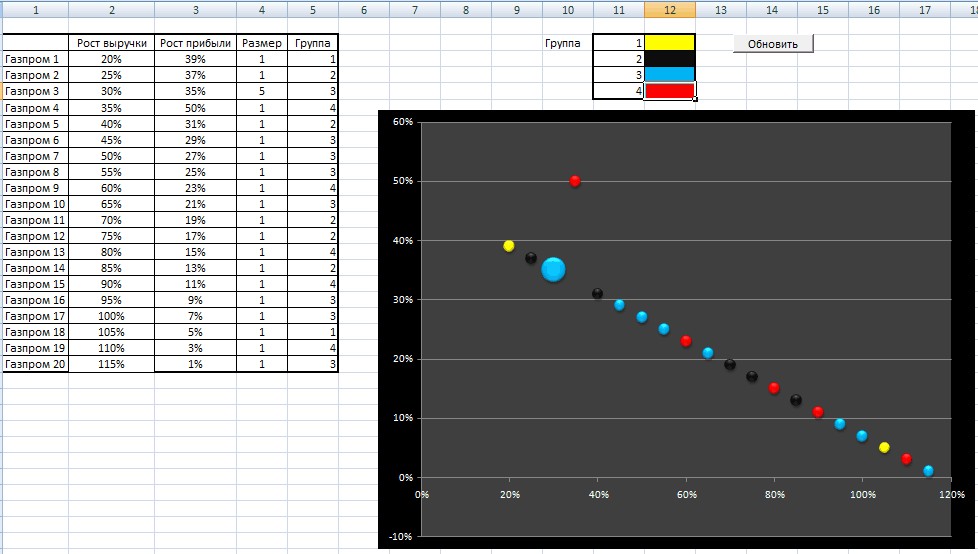The height and width of the screenshot is (554, 978).
Task: Click the red bubble at 50% on chart
Action: [x=575, y=181]
